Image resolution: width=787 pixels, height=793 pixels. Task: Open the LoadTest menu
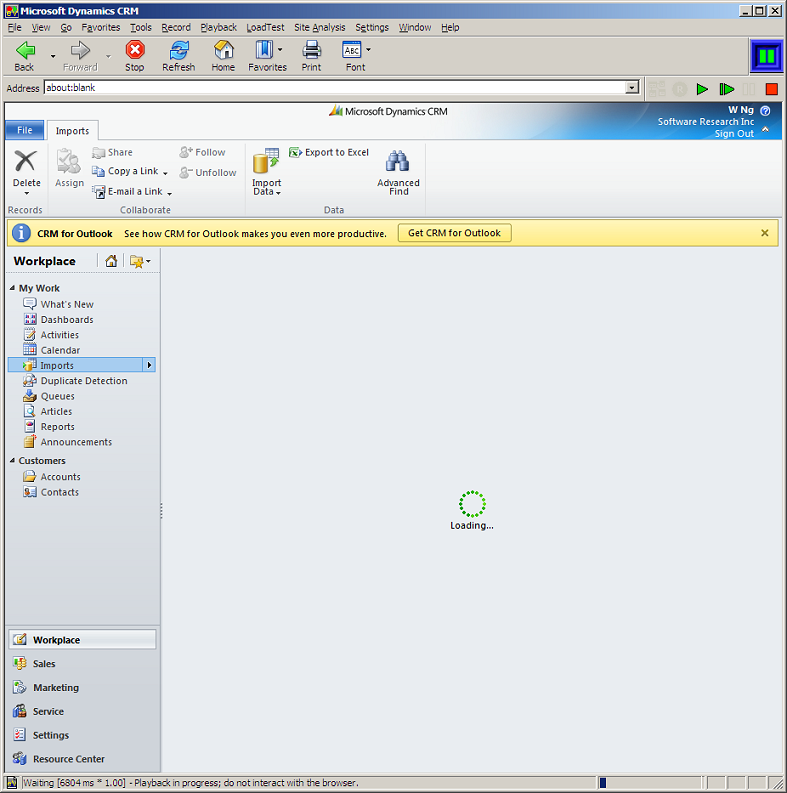[265, 27]
